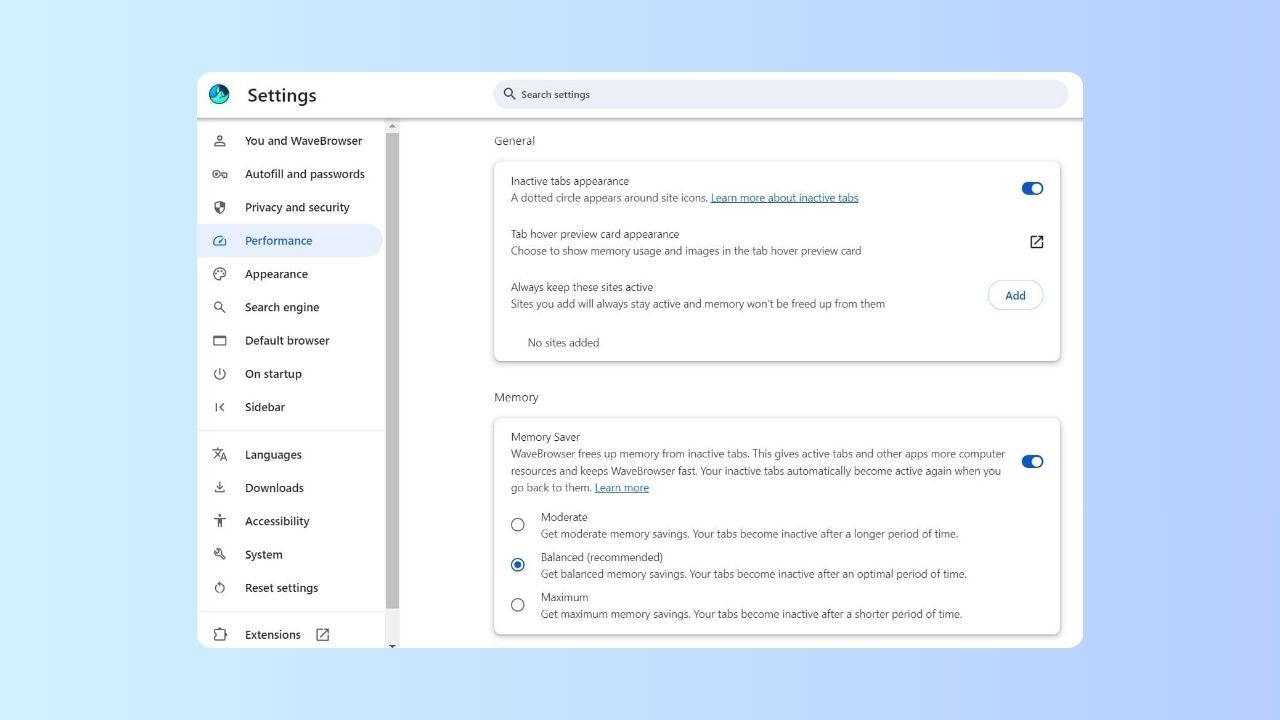Image resolution: width=1280 pixels, height=720 pixels.
Task: Turn off the Memory Saver toggle
Action: point(1032,462)
